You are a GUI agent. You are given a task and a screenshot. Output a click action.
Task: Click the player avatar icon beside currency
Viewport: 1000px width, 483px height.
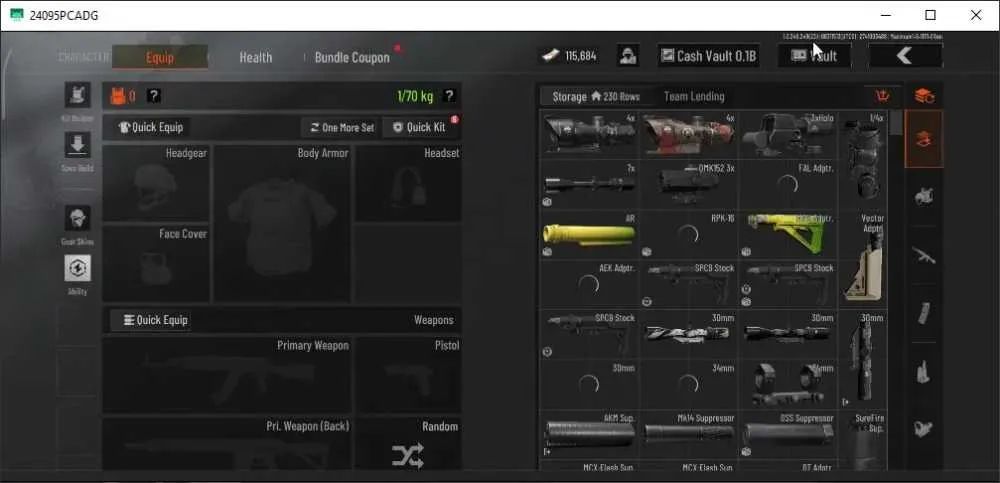(628, 56)
